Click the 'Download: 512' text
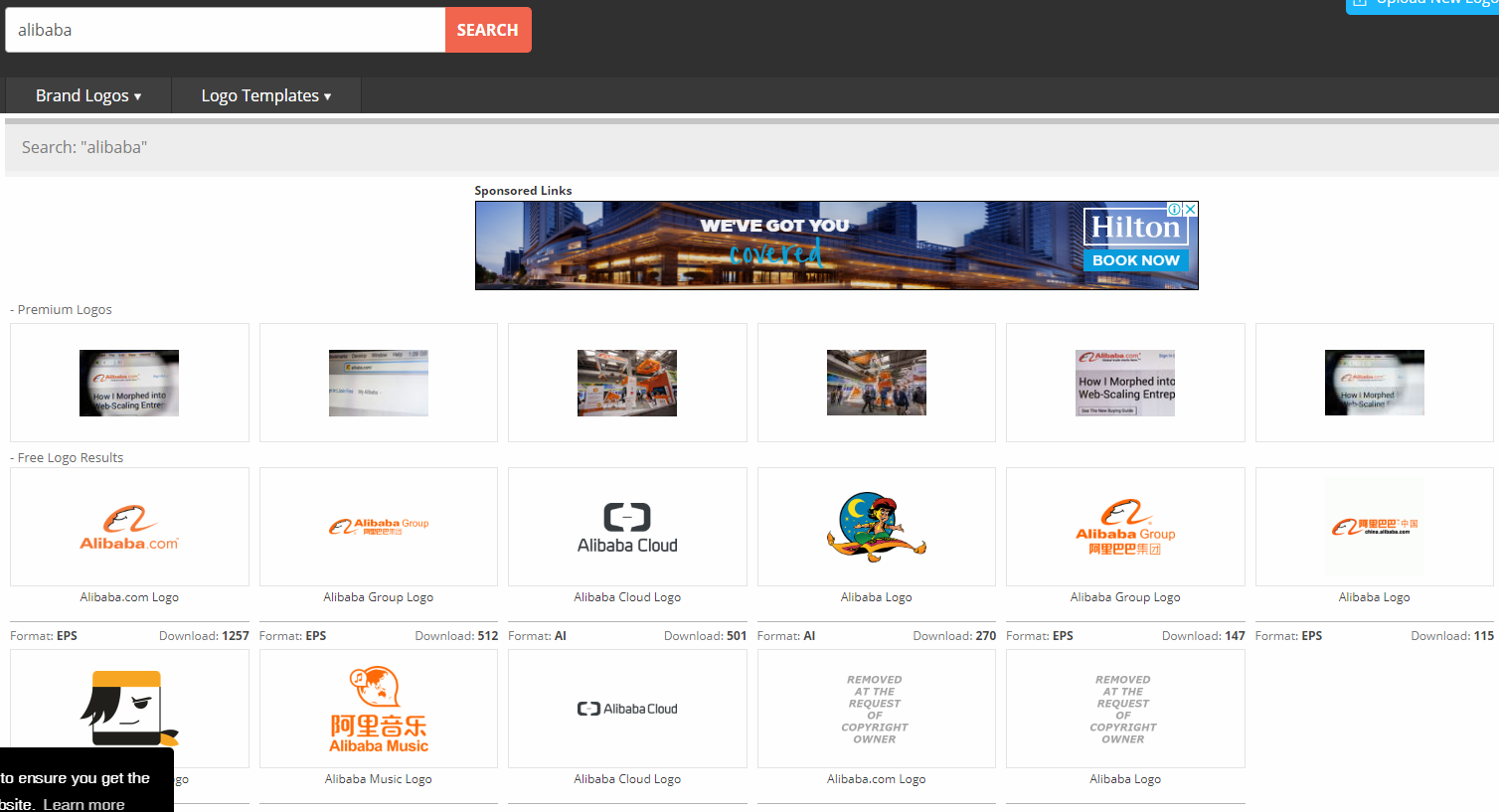This screenshot has height=812, width=1499. pyautogui.click(x=456, y=636)
